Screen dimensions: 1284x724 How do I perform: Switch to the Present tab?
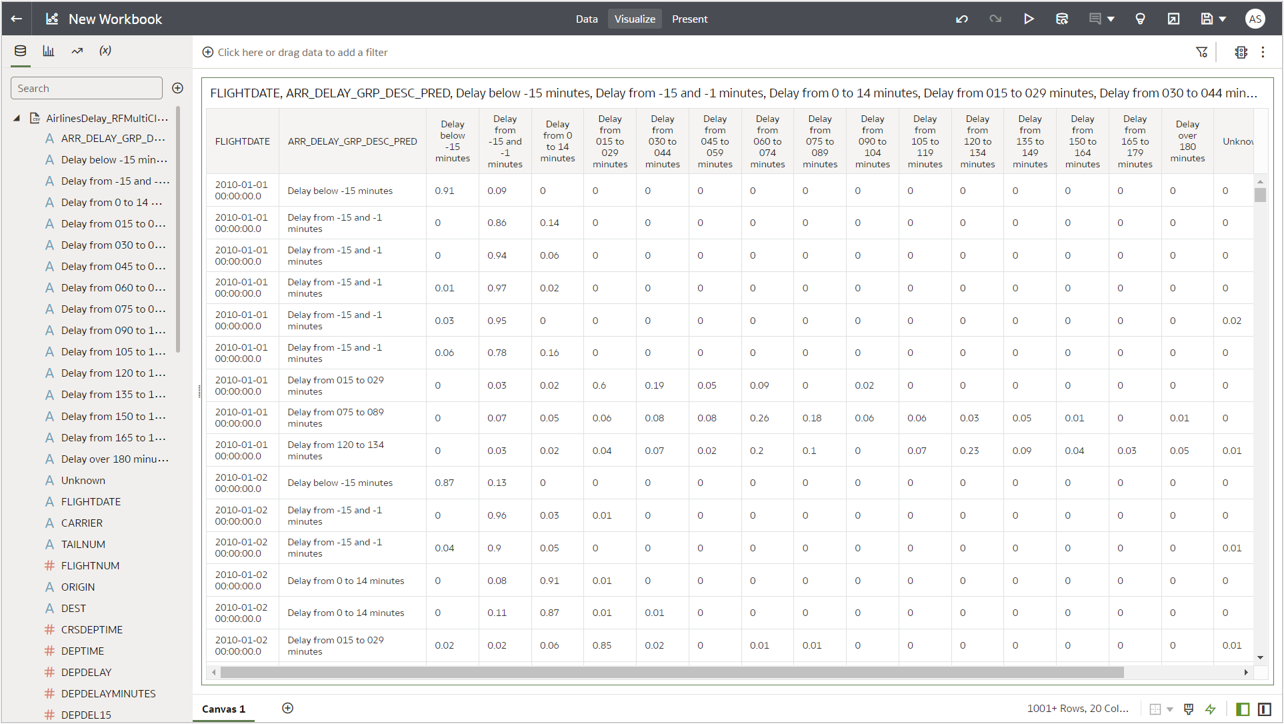[x=689, y=19]
